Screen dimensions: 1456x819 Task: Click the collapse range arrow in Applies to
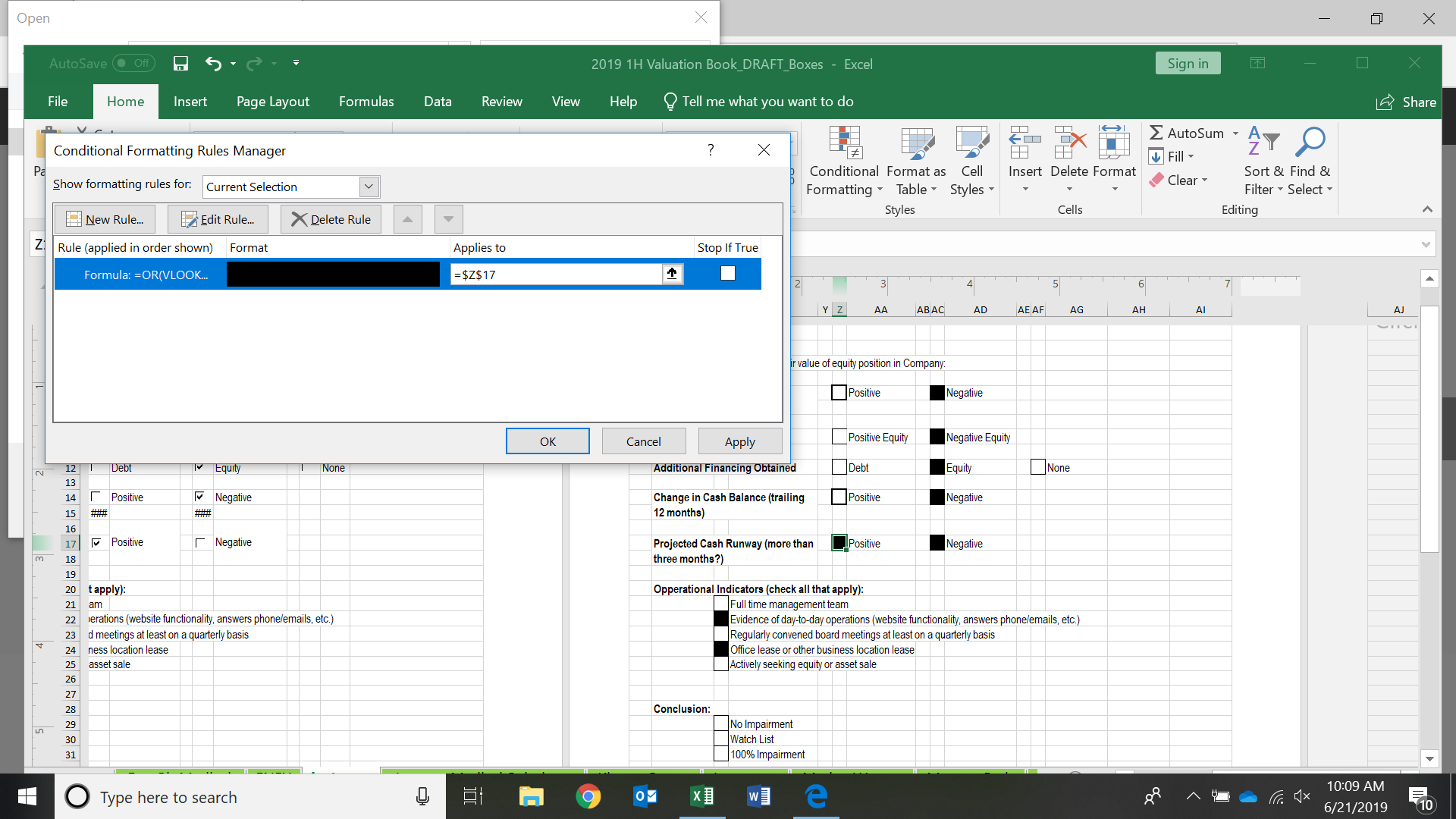click(x=672, y=274)
